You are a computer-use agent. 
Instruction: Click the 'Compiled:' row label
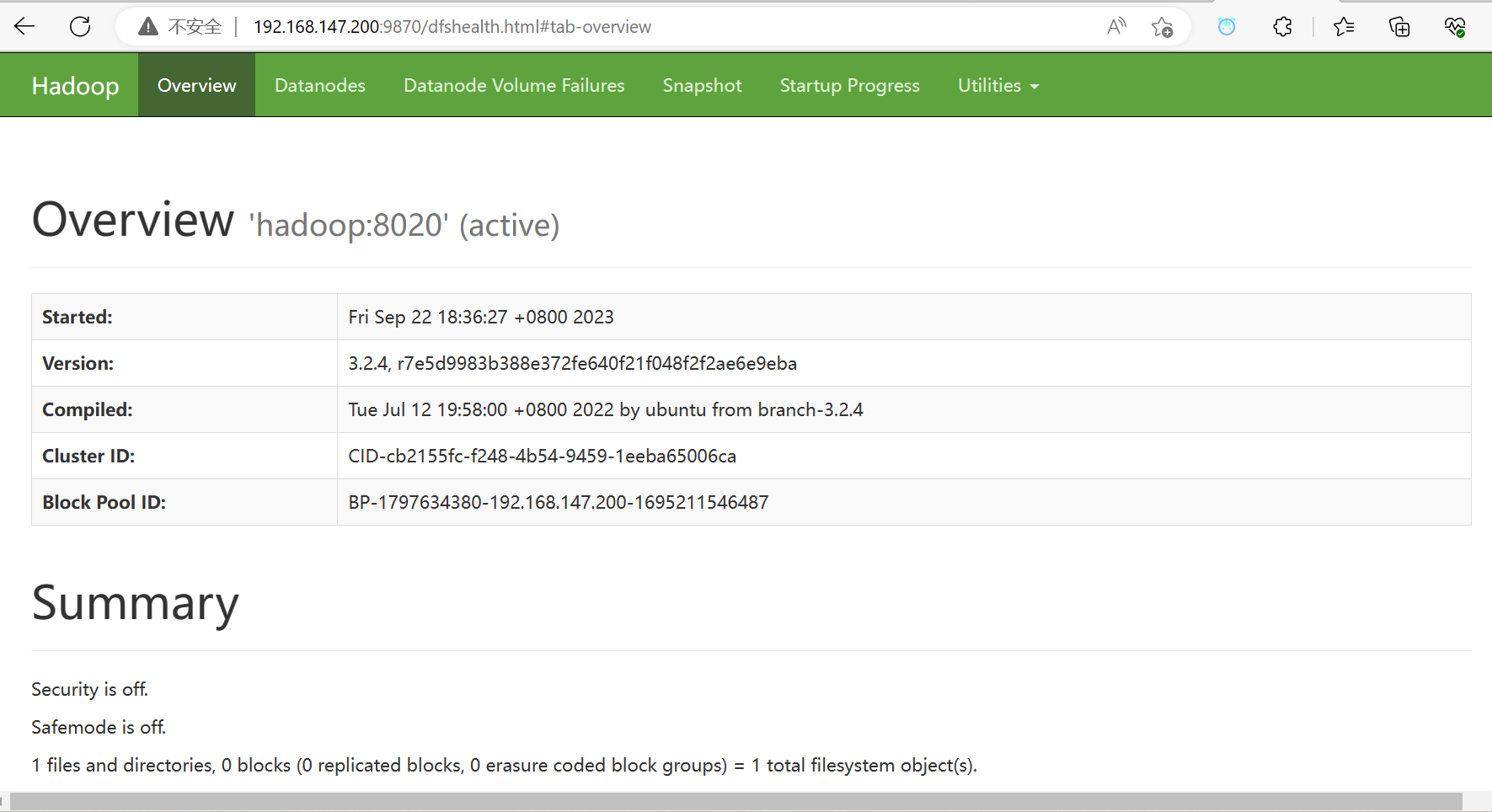click(x=87, y=409)
